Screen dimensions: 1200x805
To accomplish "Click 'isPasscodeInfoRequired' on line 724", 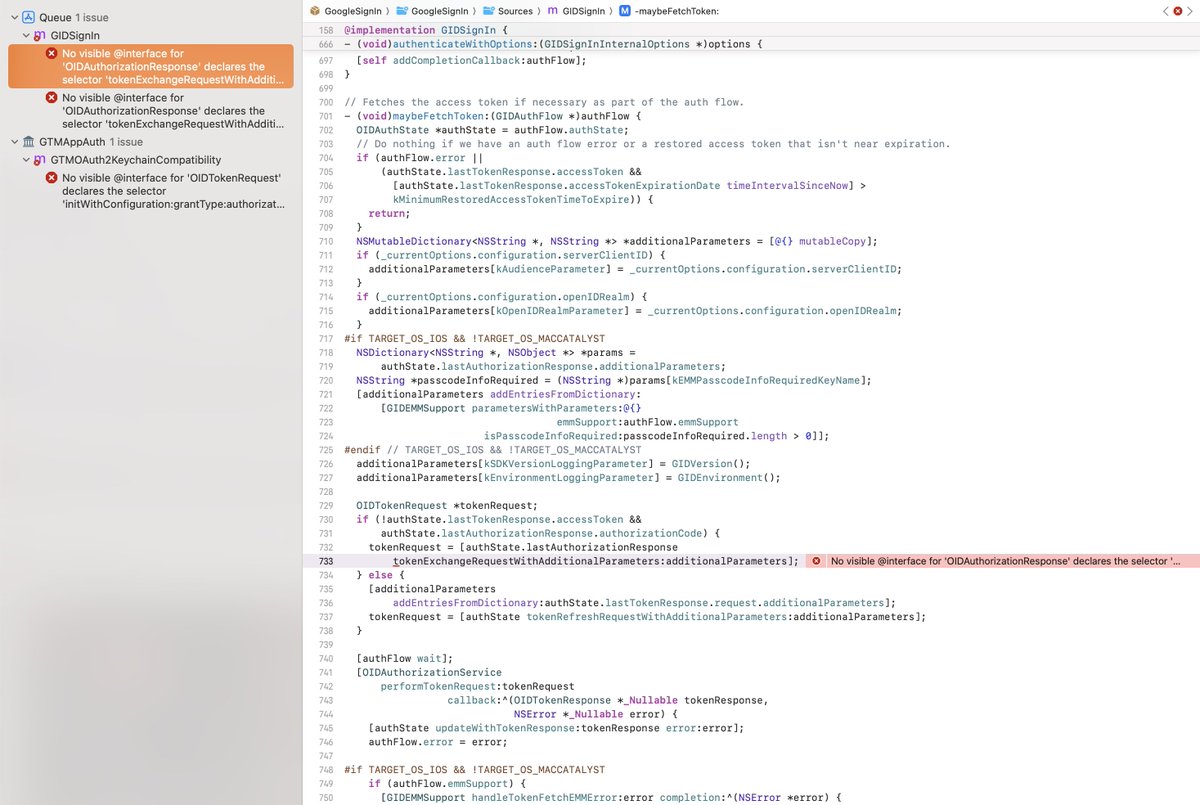I will 549,436.
